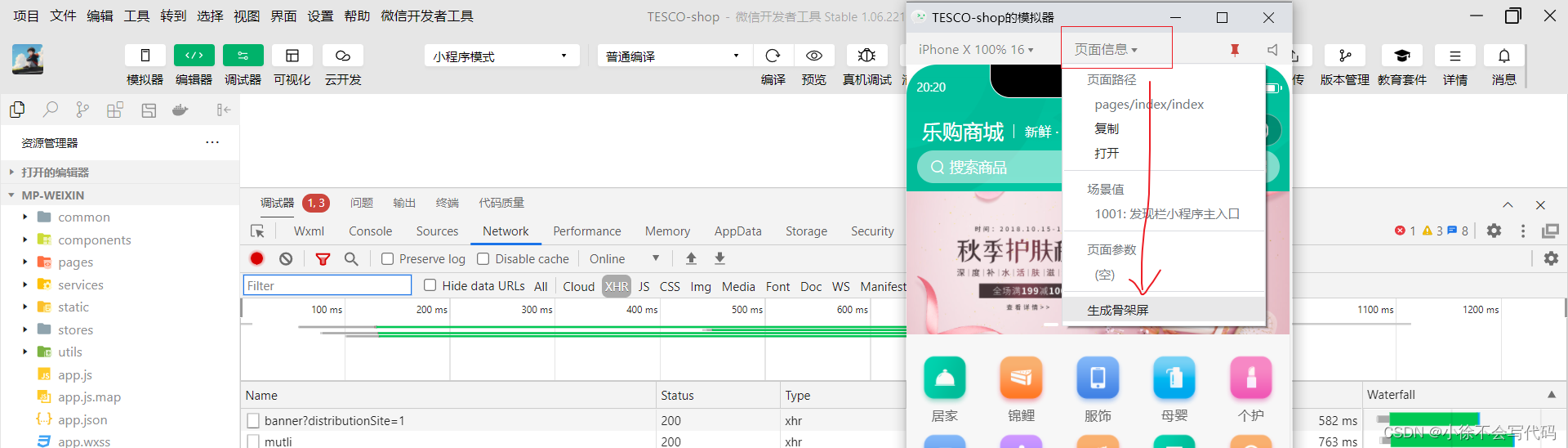The image size is (1568, 448).
Task: Click the network search magnifier icon
Action: 351,258
